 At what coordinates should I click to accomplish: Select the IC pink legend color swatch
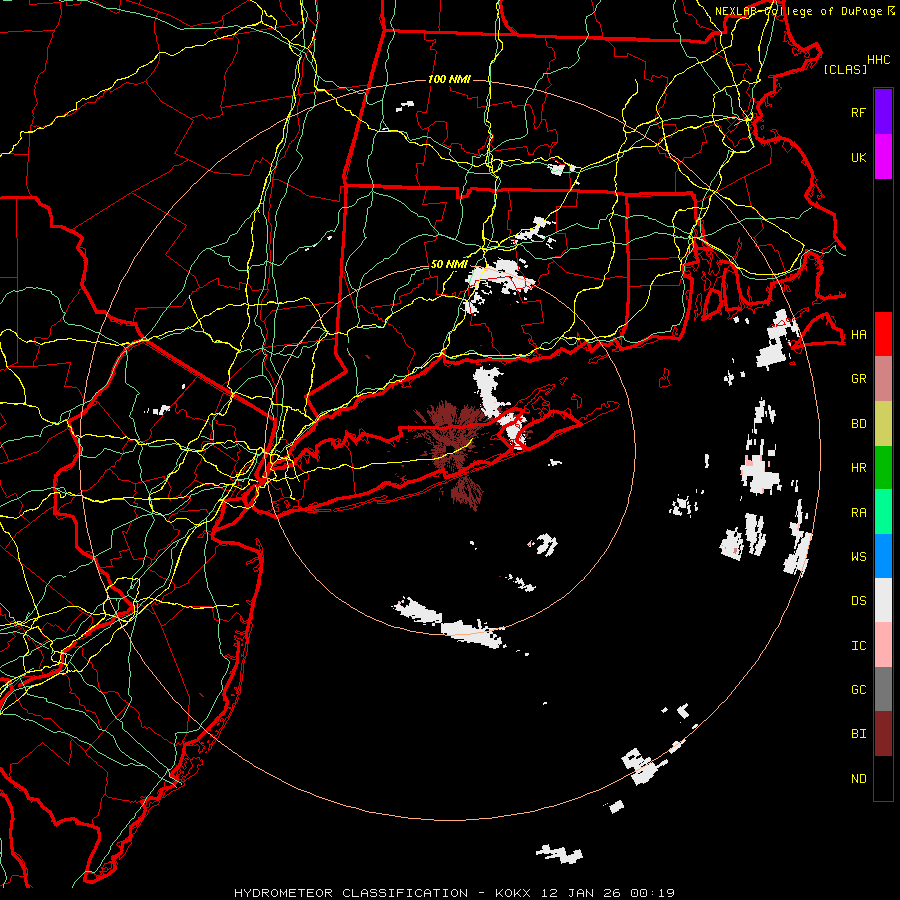(883, 645)
